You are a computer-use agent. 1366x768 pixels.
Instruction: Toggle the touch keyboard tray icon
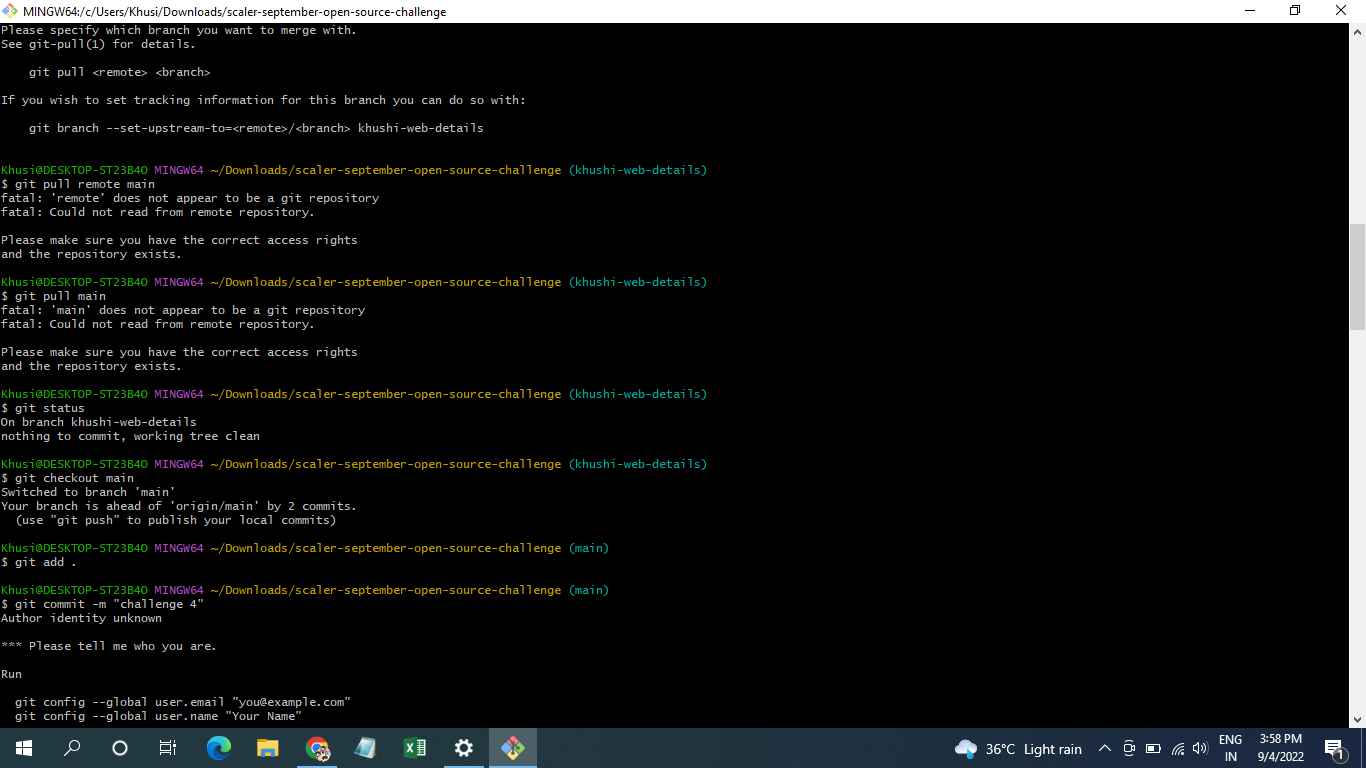point(1128,748)
